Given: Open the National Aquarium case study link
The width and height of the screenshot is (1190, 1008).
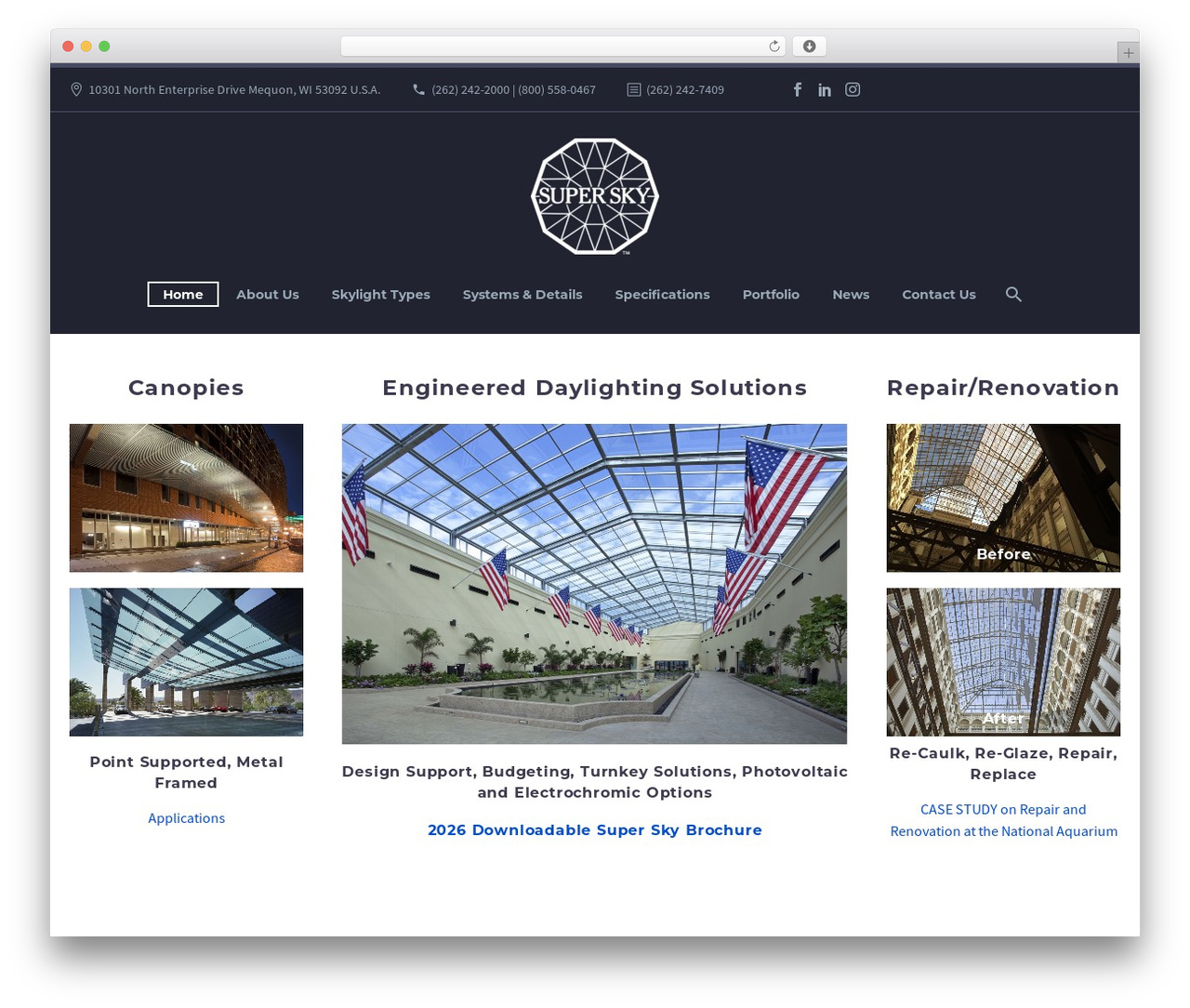Looking at the screenshot, I should tap(1003, 820).
